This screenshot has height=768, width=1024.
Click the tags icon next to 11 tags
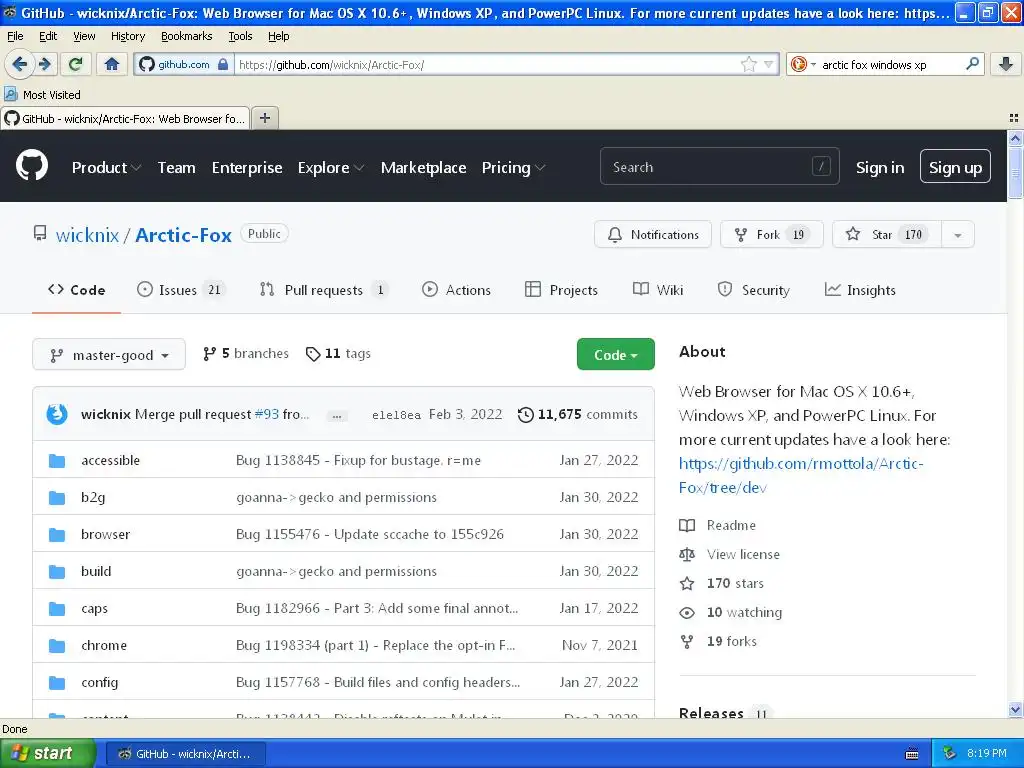313,354
